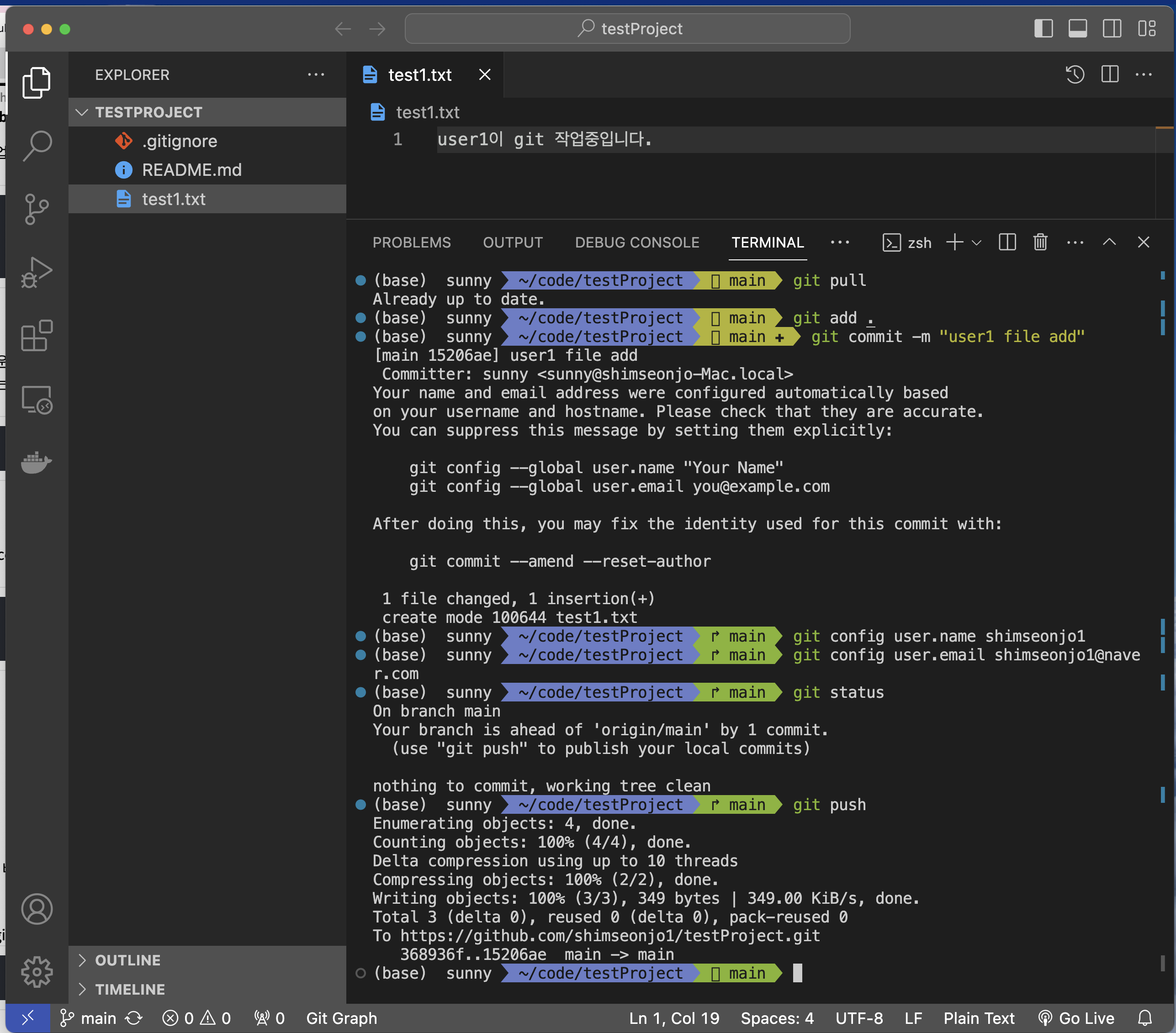Viewport: 1176px width, 1033px height.
Task: Open the editor timeline history icon
Action: pyautogui.click(x=1075, y=75)
